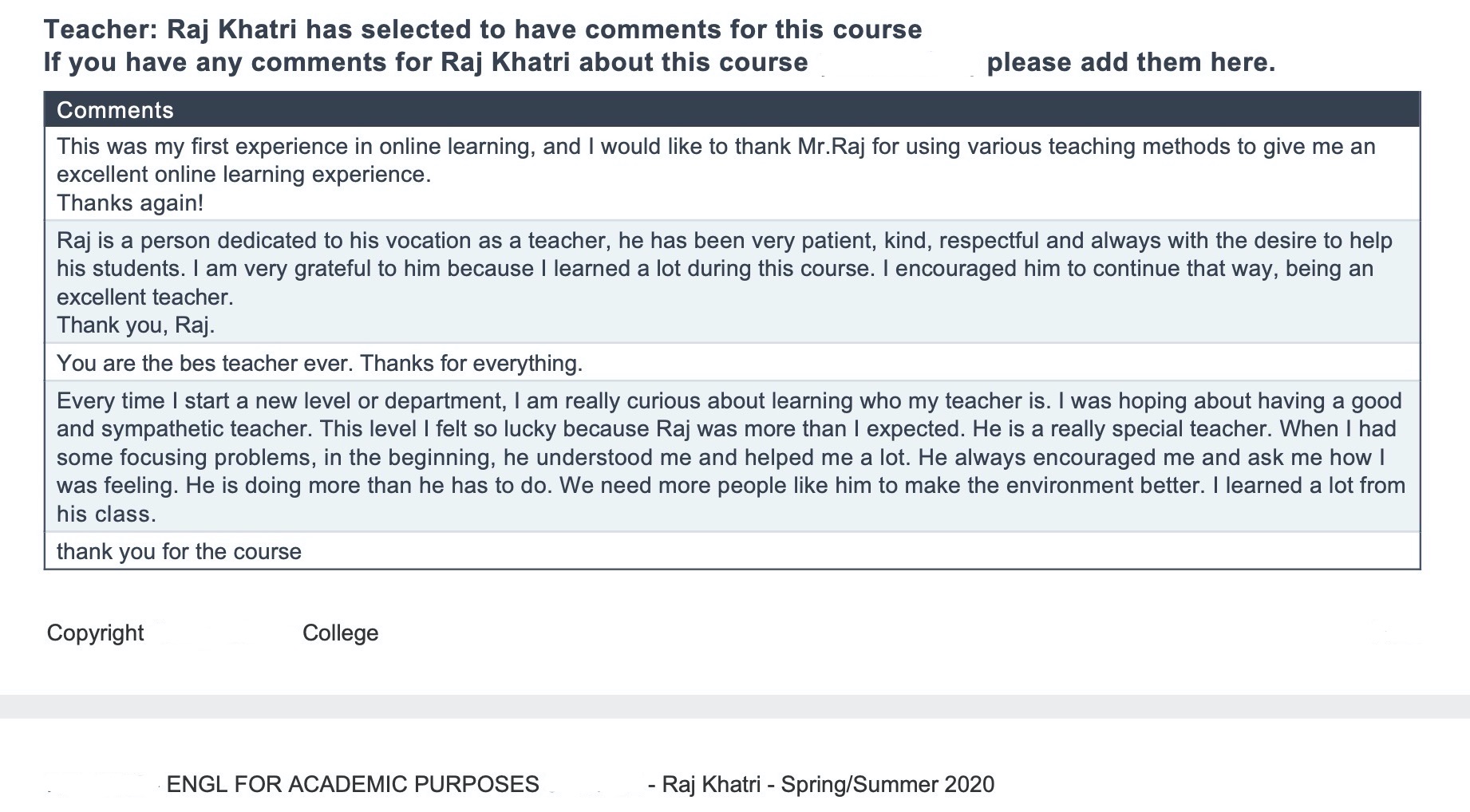The width and height of the screenshot is (1470, 812).
Task: Click the "If you have any comments" heading line
Action: (x=425, y=62)
